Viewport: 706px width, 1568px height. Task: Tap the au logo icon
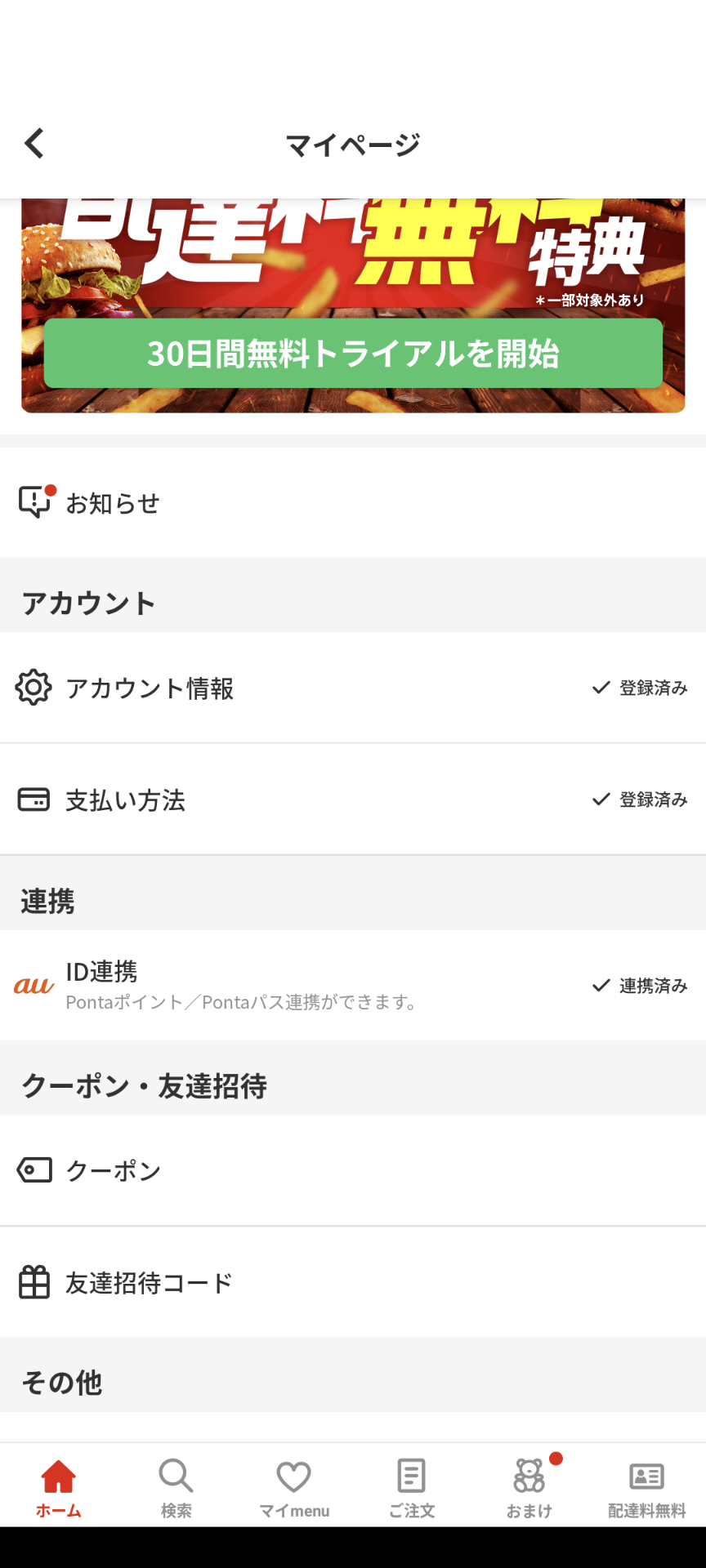34,986
